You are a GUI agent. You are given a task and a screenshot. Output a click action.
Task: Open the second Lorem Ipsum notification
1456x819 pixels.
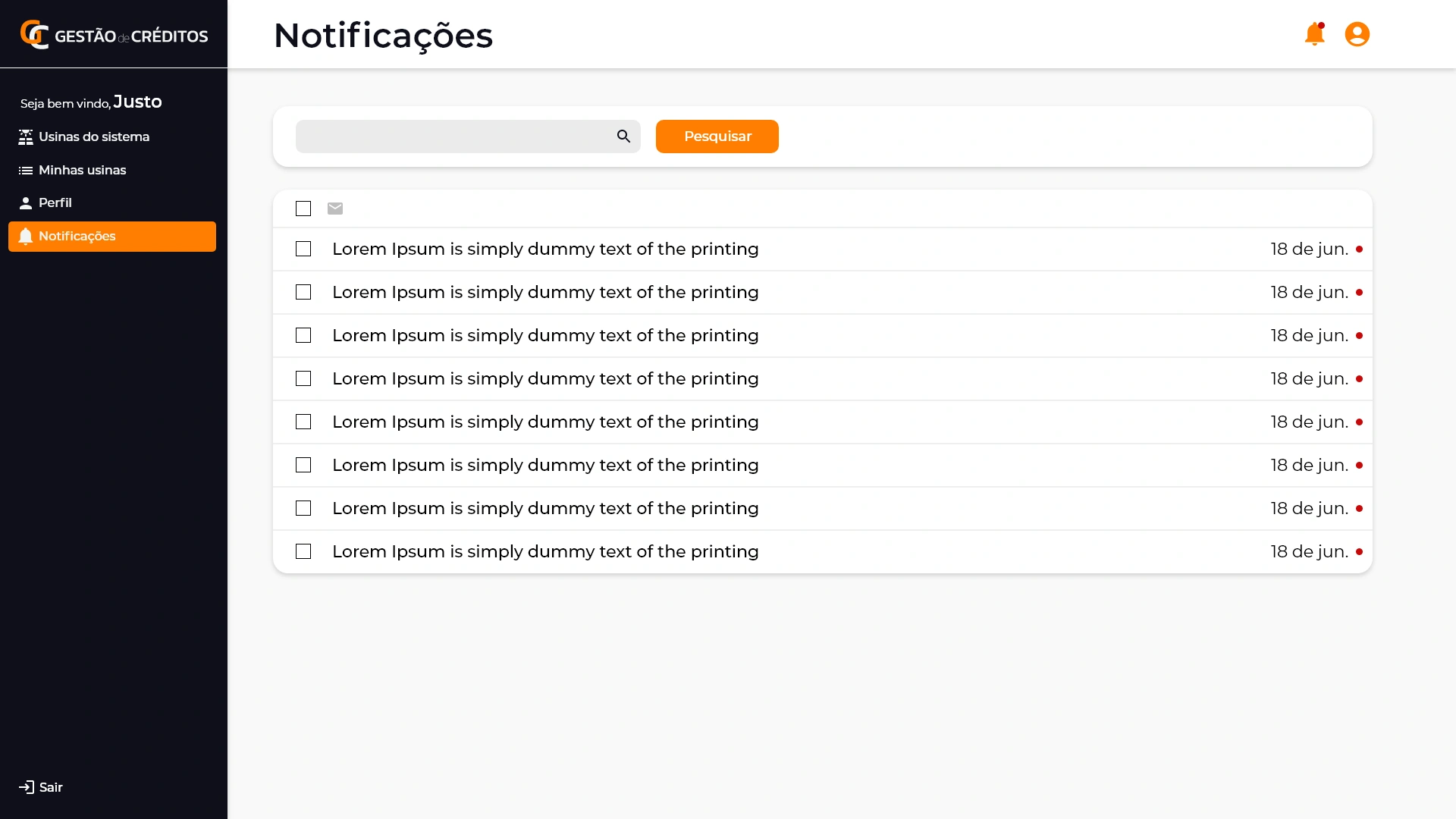[x=545, y=292]
